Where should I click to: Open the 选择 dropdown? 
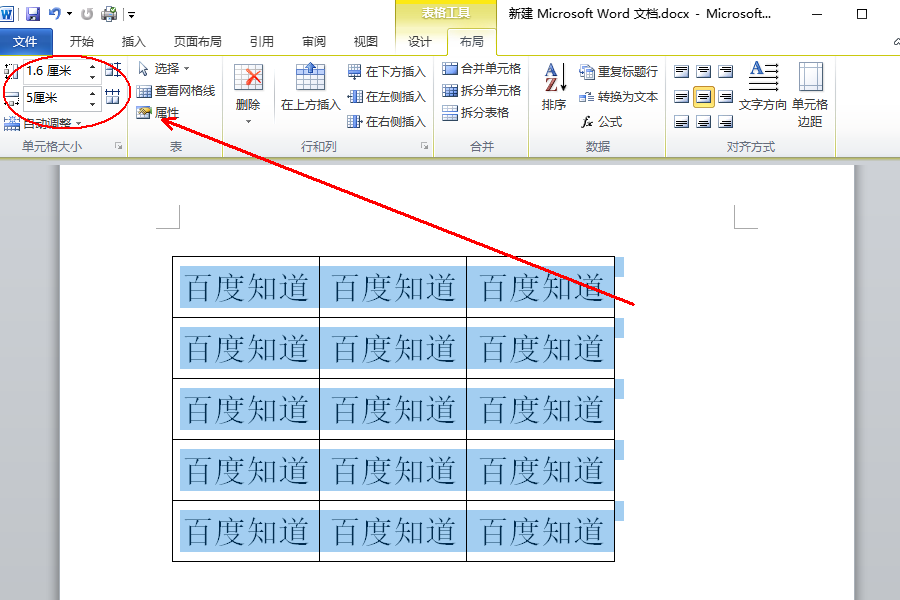[x=164, y=69]
